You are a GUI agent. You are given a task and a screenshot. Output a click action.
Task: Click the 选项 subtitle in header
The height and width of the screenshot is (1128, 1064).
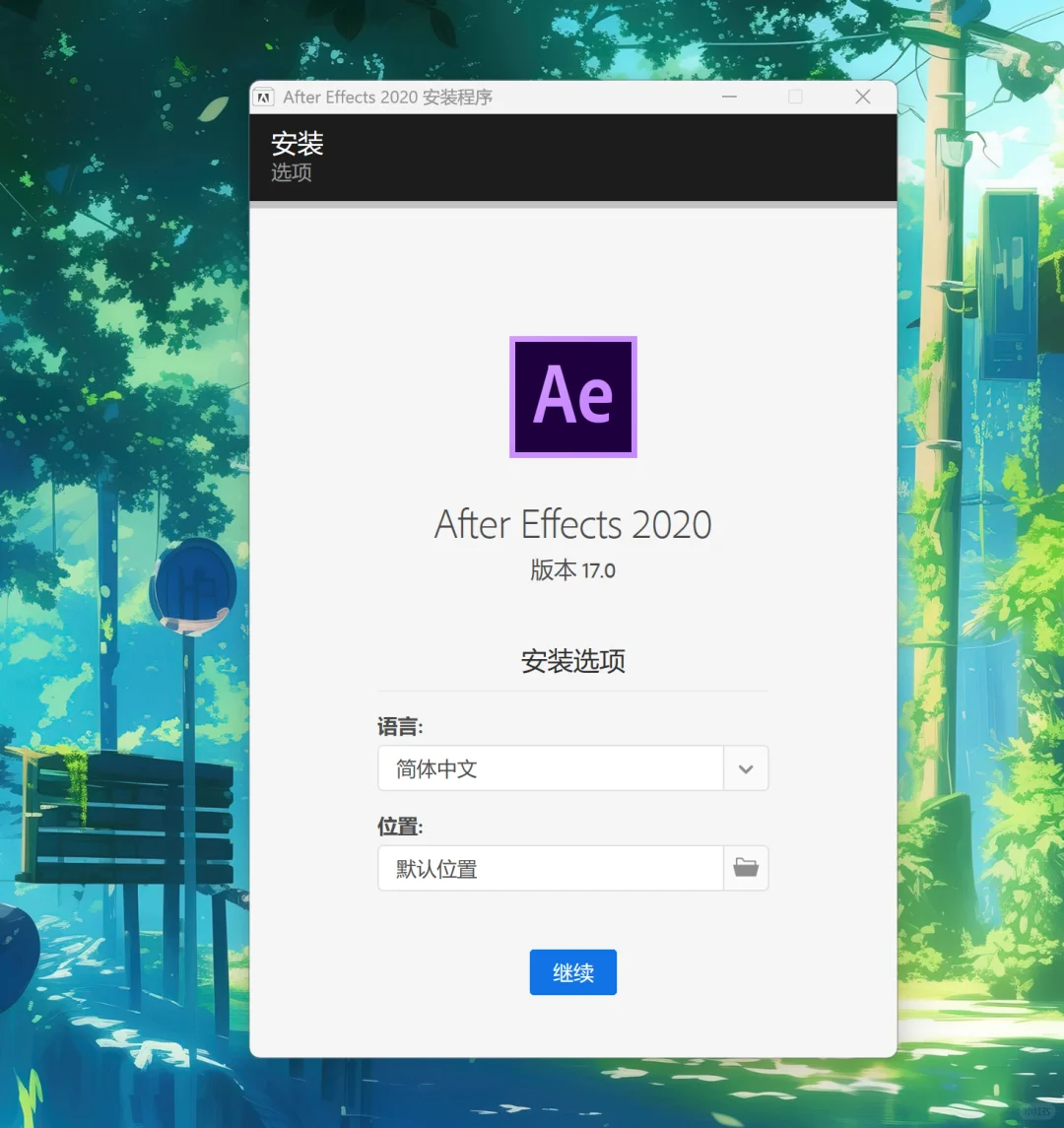point(292,172)
